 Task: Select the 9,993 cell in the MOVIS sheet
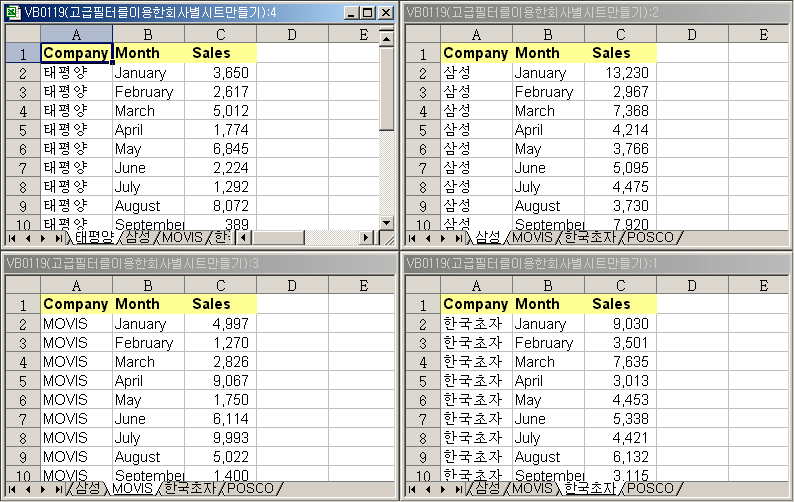220,438
